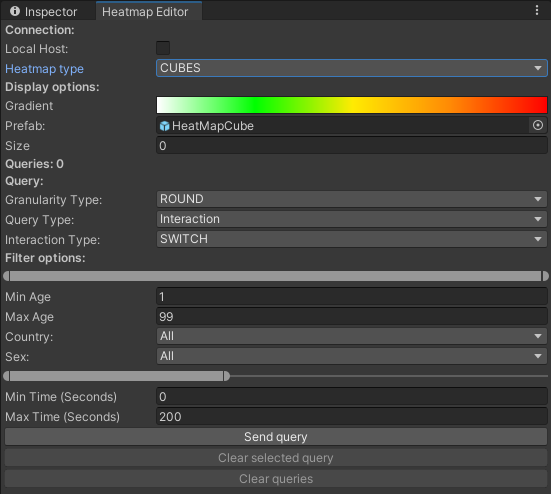Expand the Interaction Type dropdown showing SWITCH
Viewport: 551px width, 494px height.
pyautogui.click(x=351, y=239)
